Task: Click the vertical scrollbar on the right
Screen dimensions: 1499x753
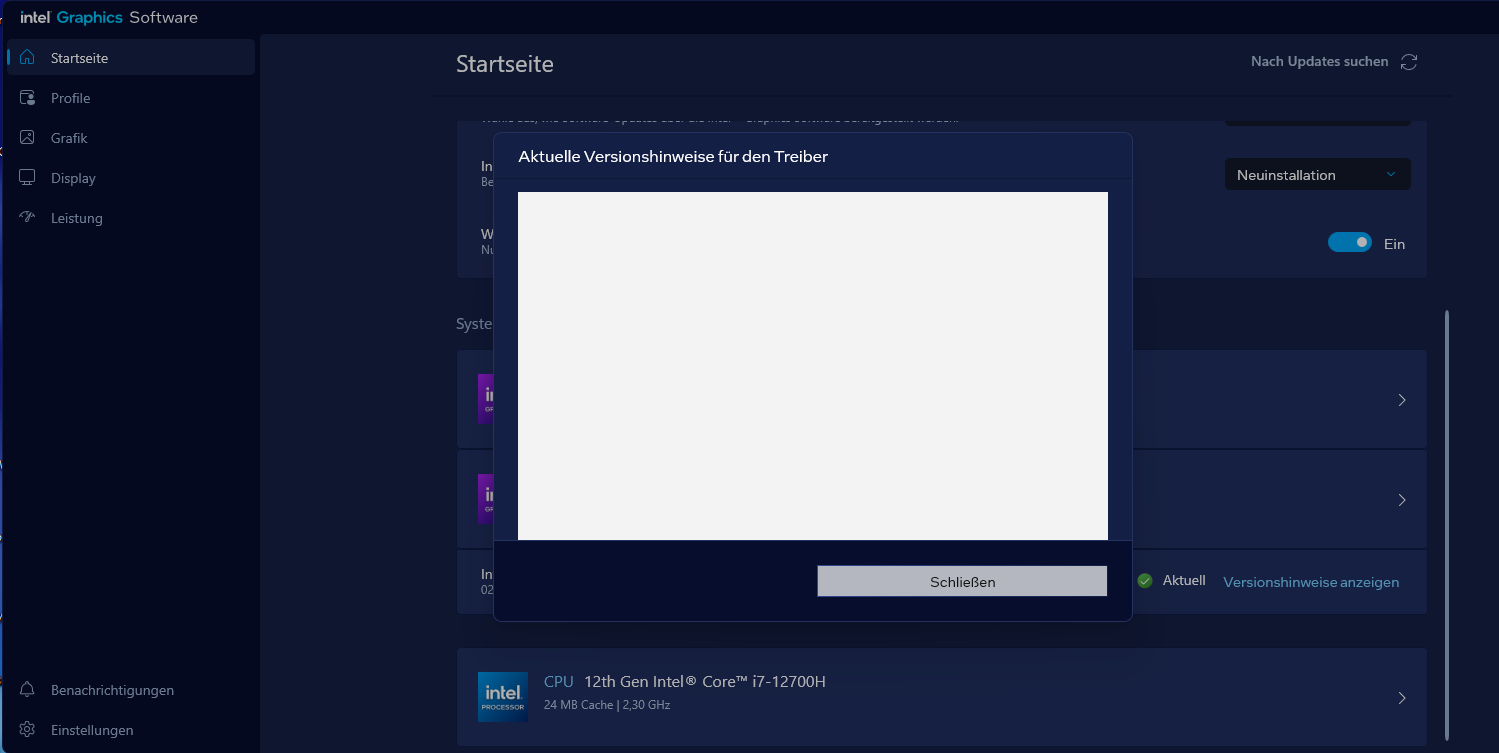Action: [1446, 520]
